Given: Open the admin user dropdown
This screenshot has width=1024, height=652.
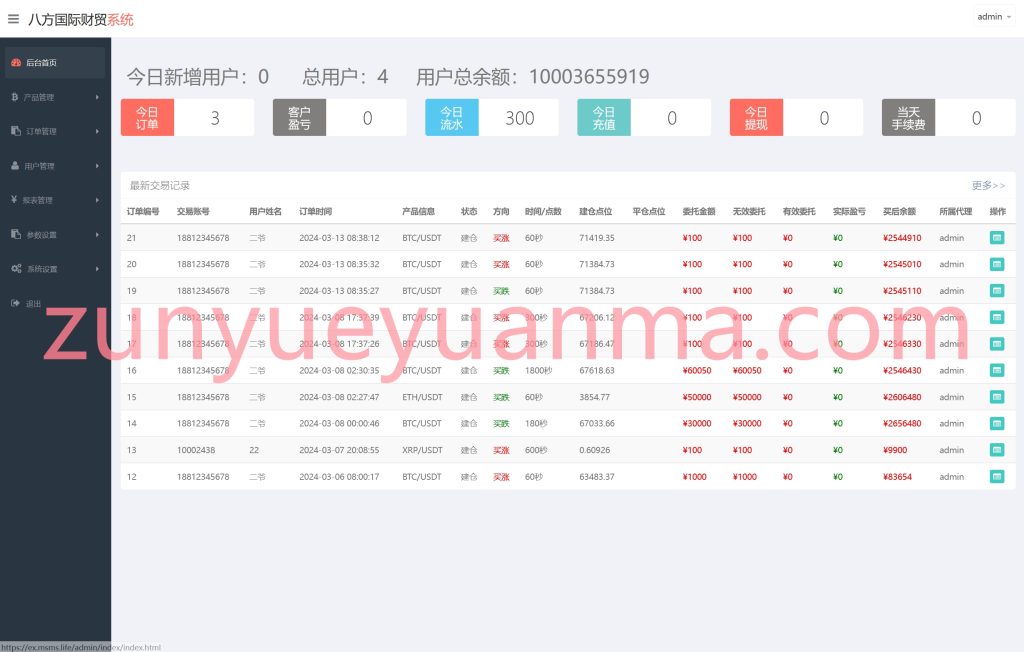Looking at the screenshot, I should click(x=994, y=17).
